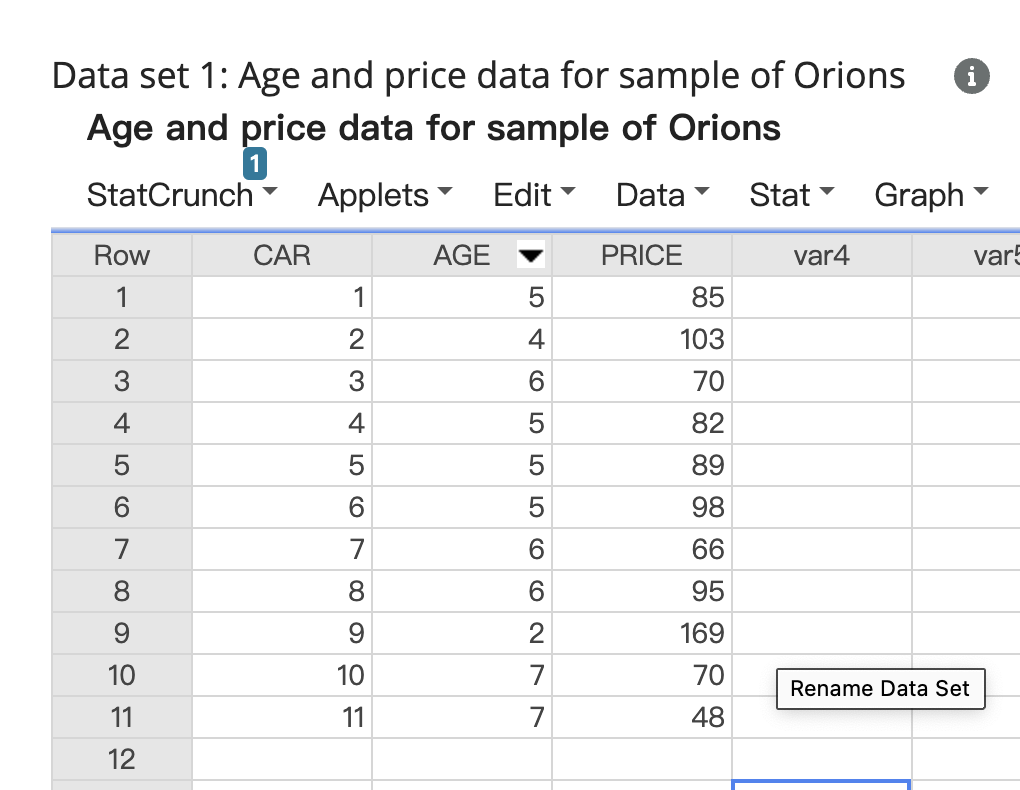The width and height of the screenshot is (1020, 790).
Task: Select row number 4
Action: pos(122,423)
